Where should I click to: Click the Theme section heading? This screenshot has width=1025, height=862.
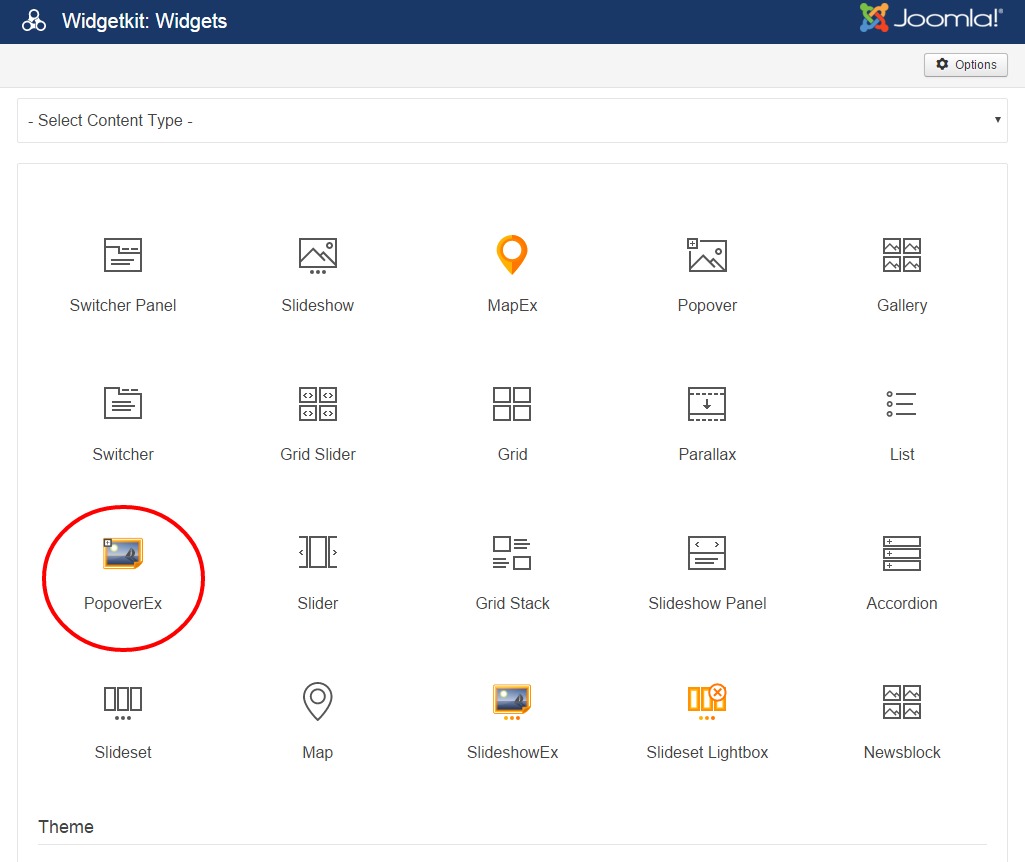[x=66, y=827]
